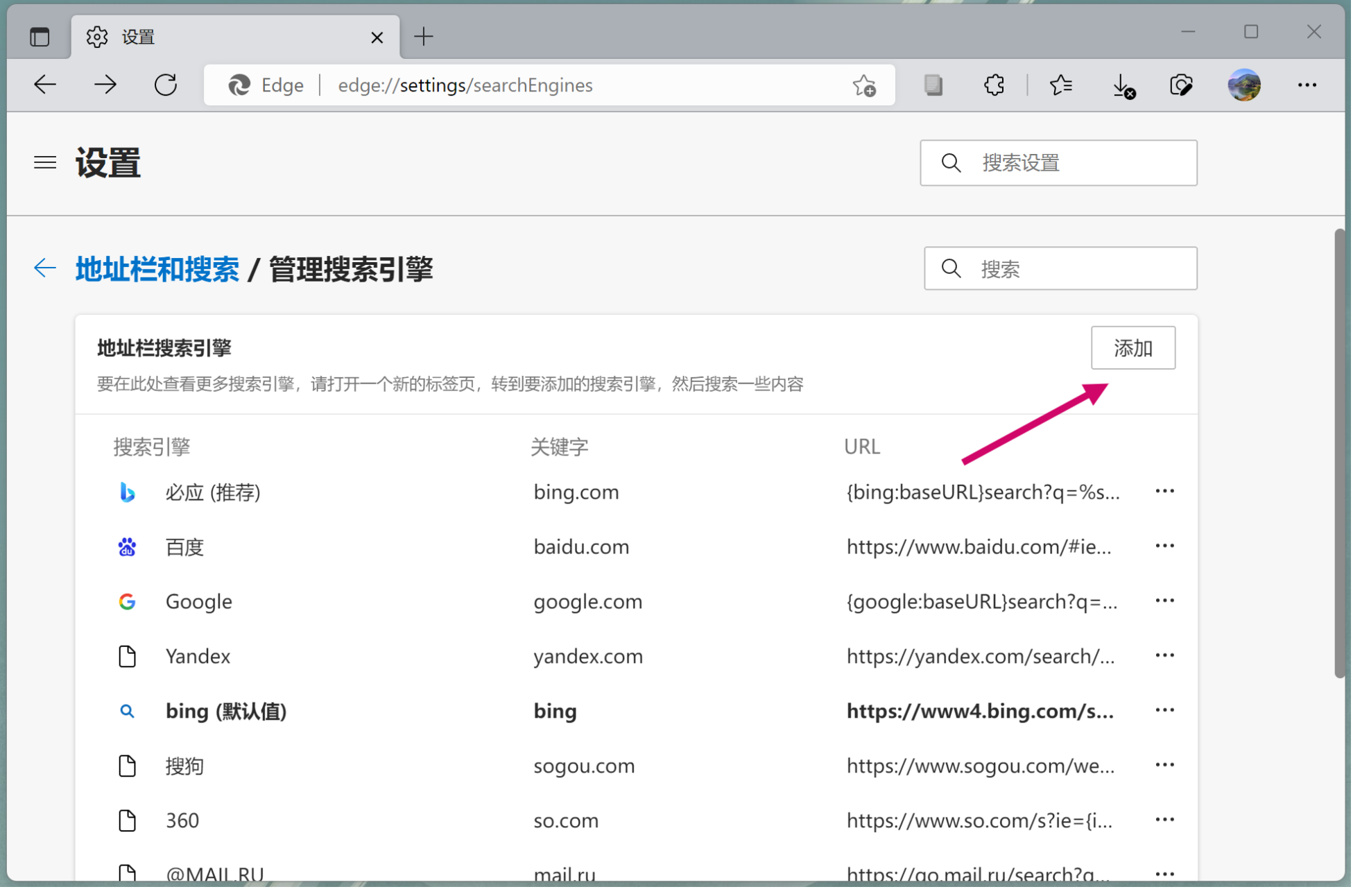Viewport: 1369px width, 896px height.
Task: Select the 搜狗 engine name
Action: [x=184, y=766]
